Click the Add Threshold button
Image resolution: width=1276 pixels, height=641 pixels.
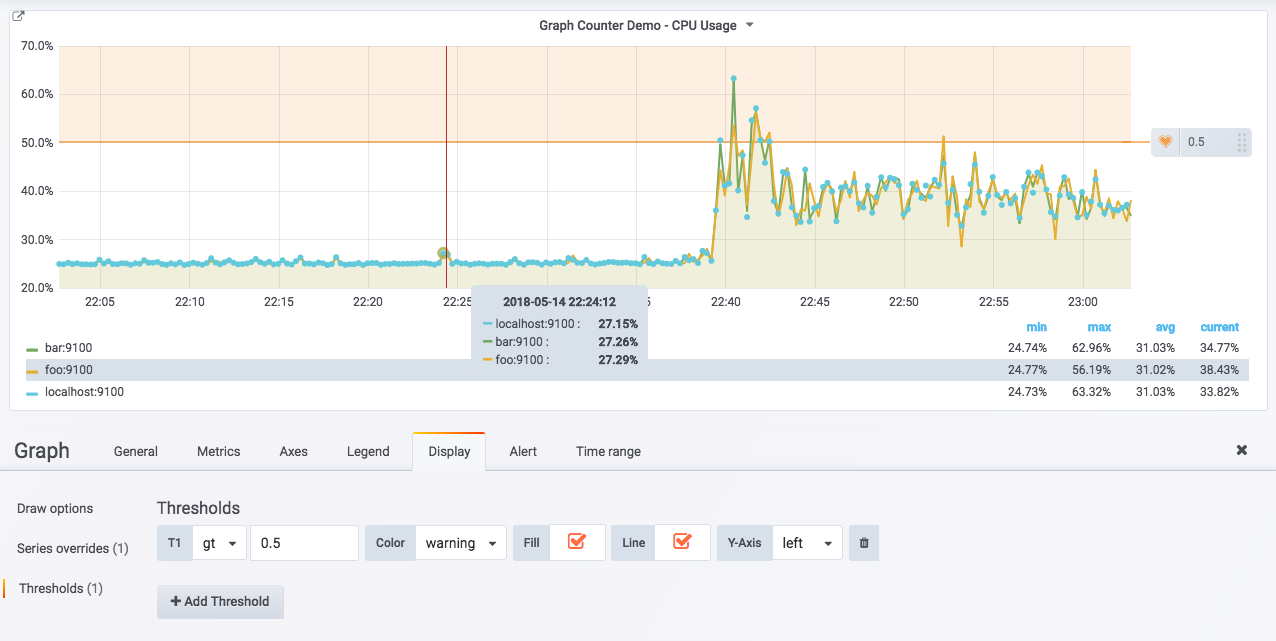click(x=220, y=601)
